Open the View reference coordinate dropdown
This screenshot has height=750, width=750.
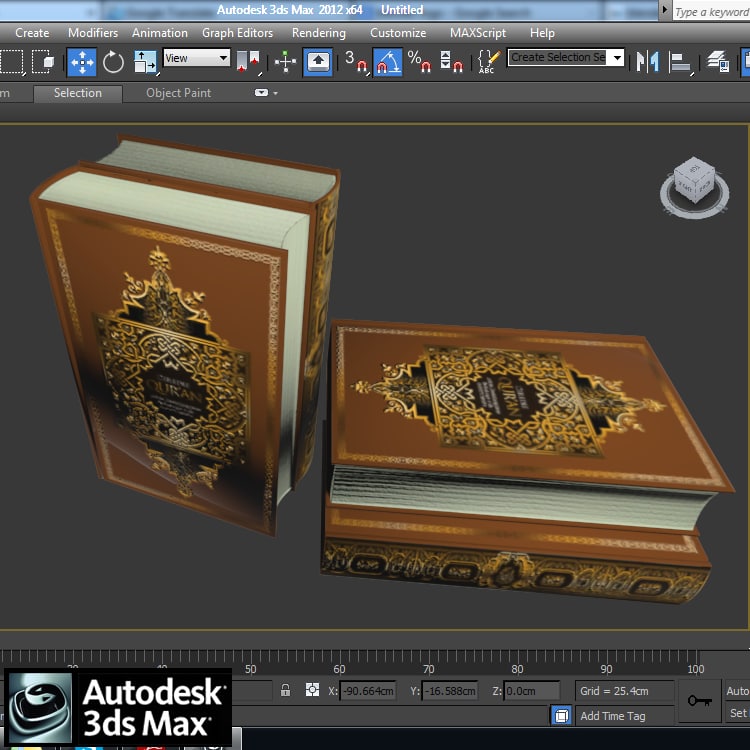click(197, 58)
